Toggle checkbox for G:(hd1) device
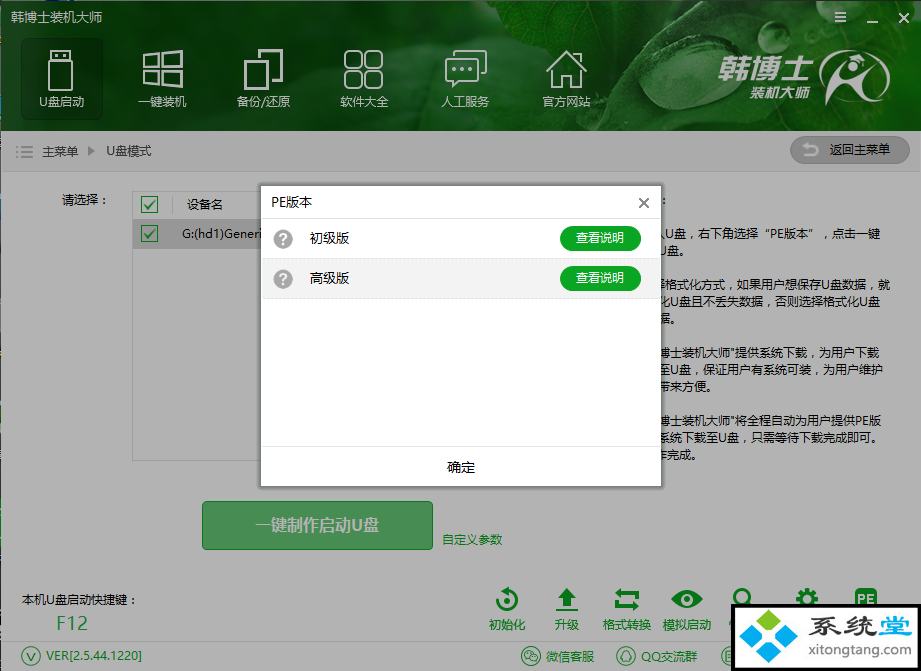The image size is (921, 671). 150,233
